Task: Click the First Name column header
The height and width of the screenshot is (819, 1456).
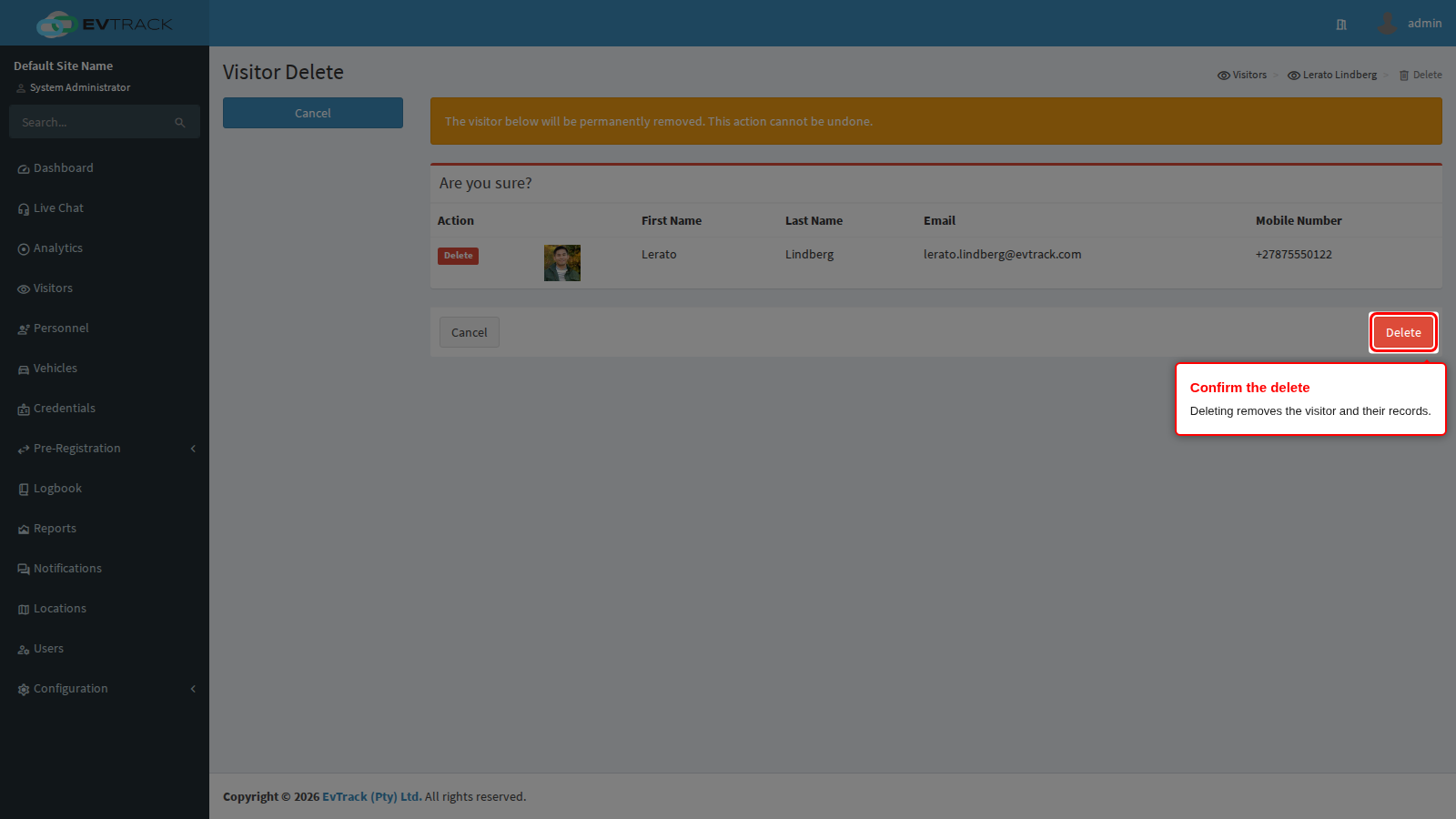Action: (672, 220)
